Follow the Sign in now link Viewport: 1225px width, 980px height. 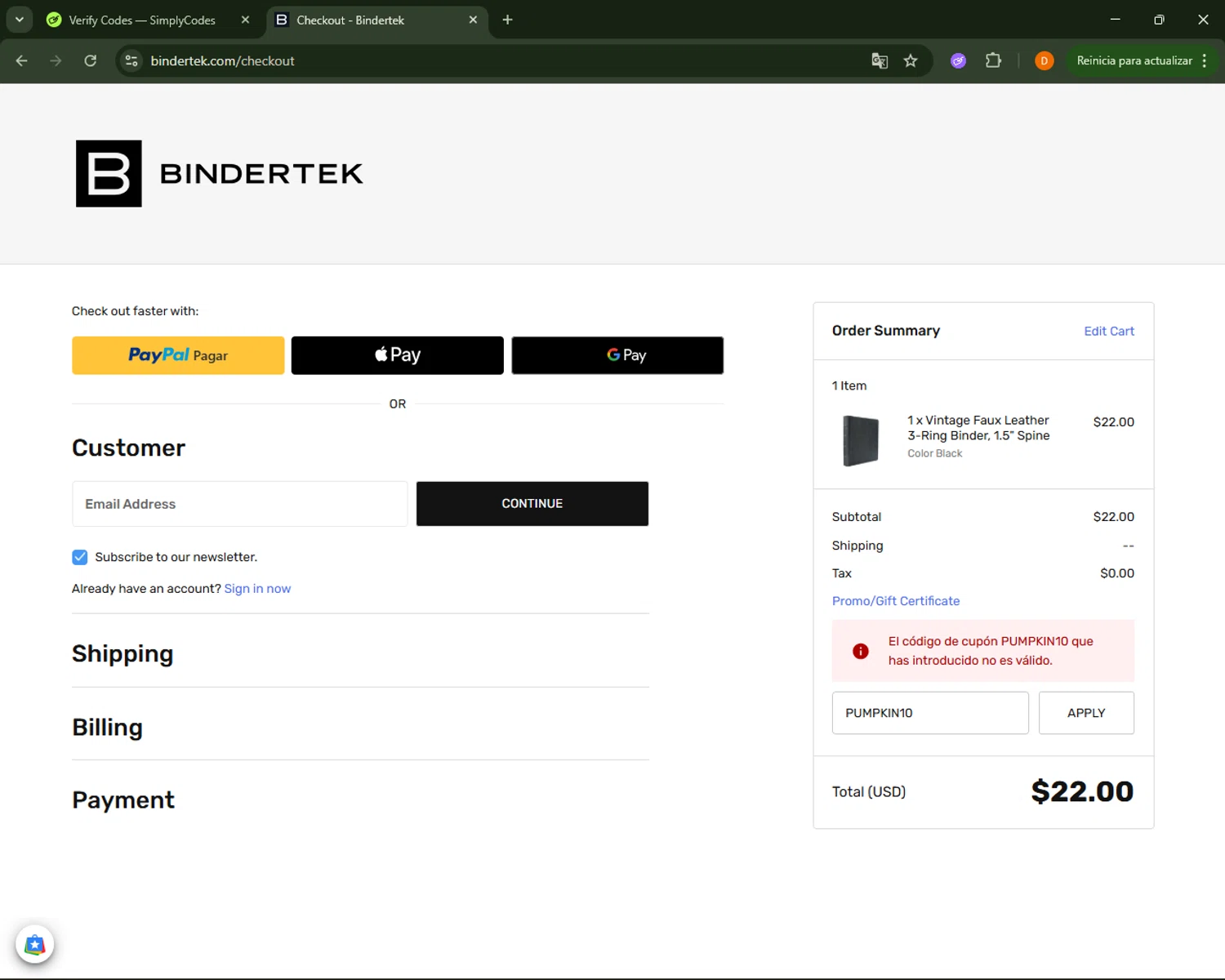[x=257, y=589]
